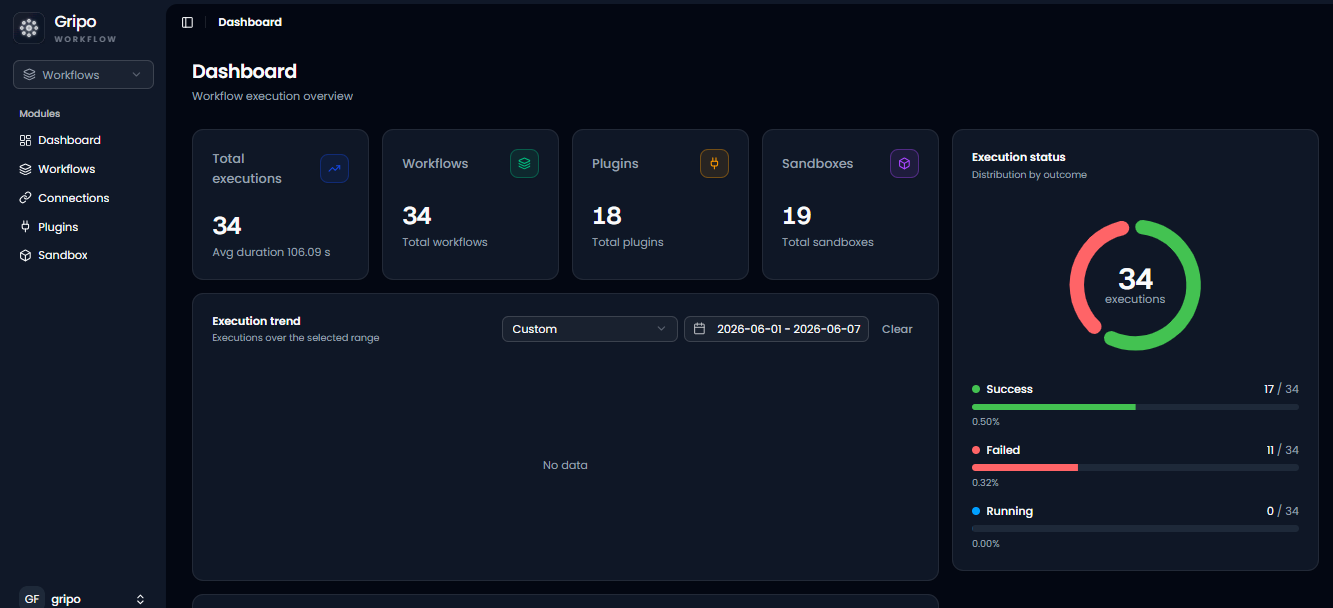Click the Dashboard grid icon in sidebar
The height and width of the screenshot is (608, 1333).
click(x=26, y=140)
